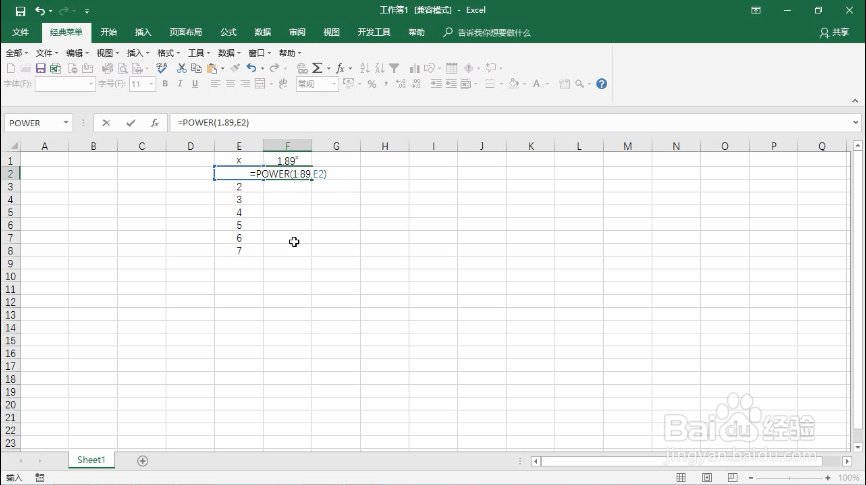
Task: Click the blue Undo arrow in classic toolbar
Action: 251,68
